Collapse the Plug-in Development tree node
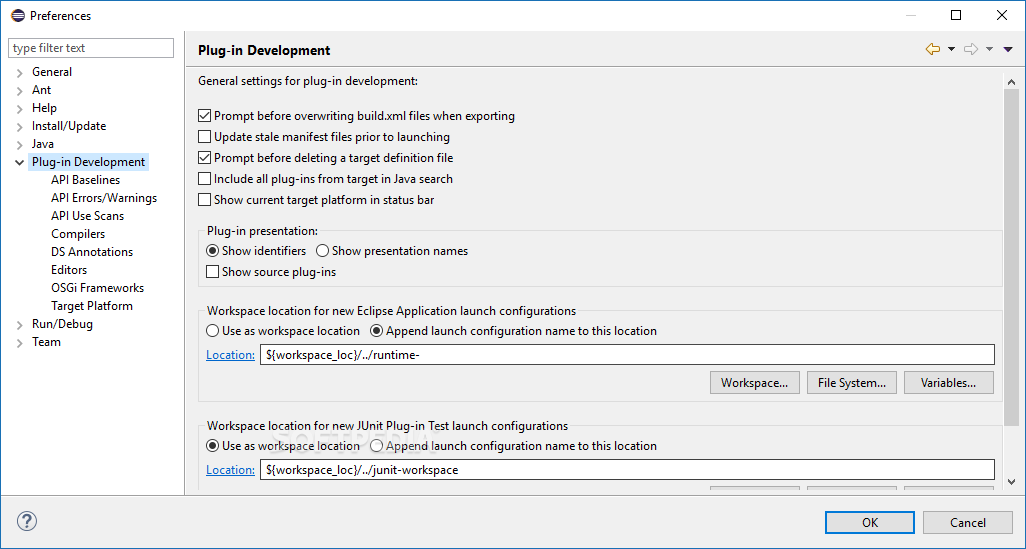This screenshot has width=1026, height=549. tap(20, 162)
